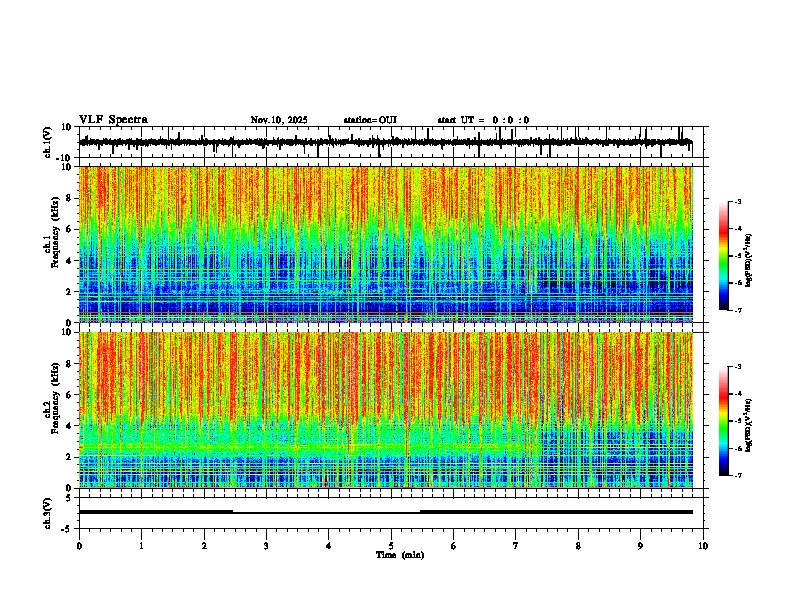The image size is (792, 612).
Task: Click time axis tick label 3
Action: (266, 546)
